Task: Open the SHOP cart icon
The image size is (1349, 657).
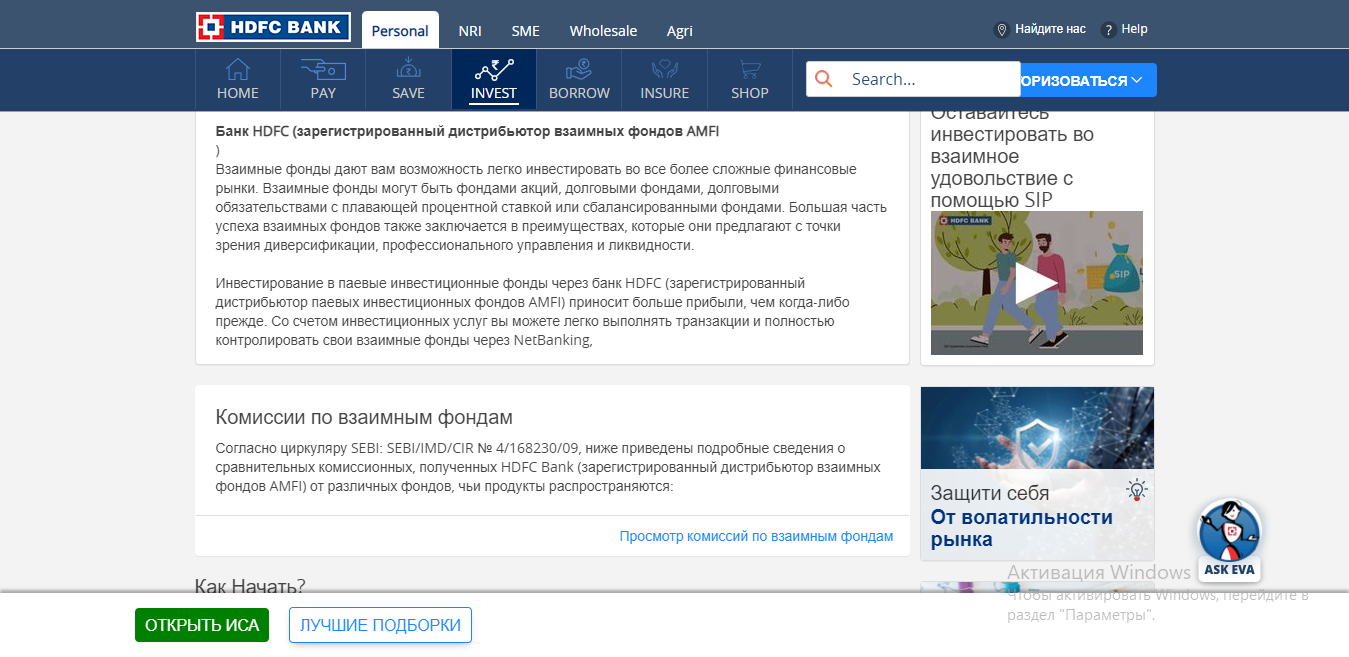Action: (750, 70)
